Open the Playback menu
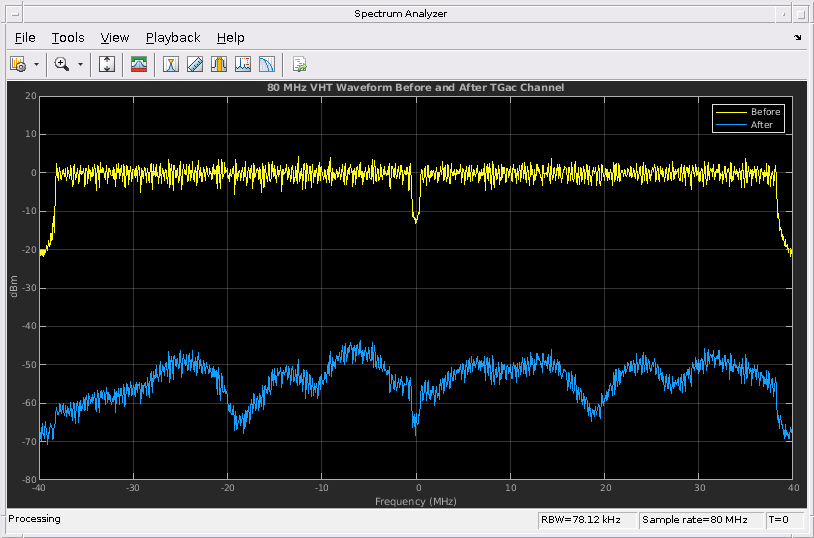 click(x=173, y=38)
